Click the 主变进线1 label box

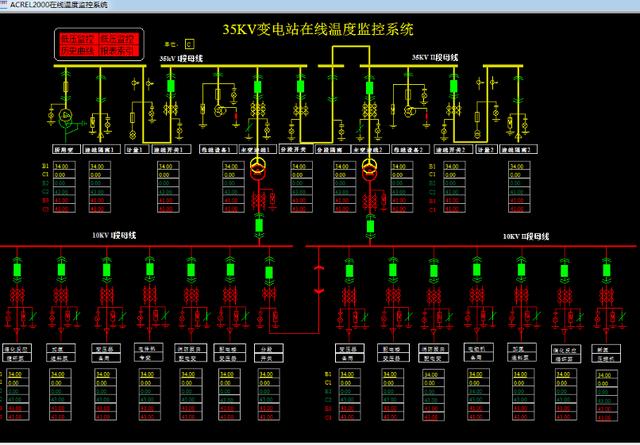point(258,149)
